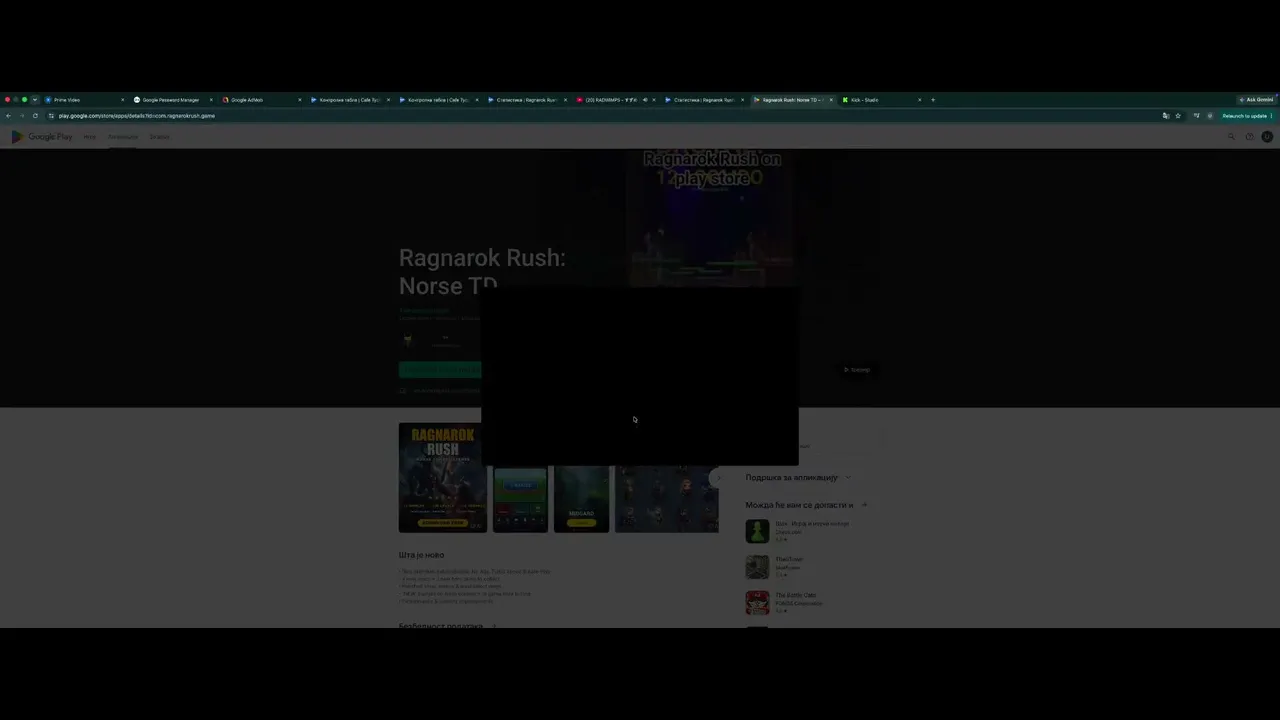
Task: Click the Шта је ново heading
Action: coord(422,555)
